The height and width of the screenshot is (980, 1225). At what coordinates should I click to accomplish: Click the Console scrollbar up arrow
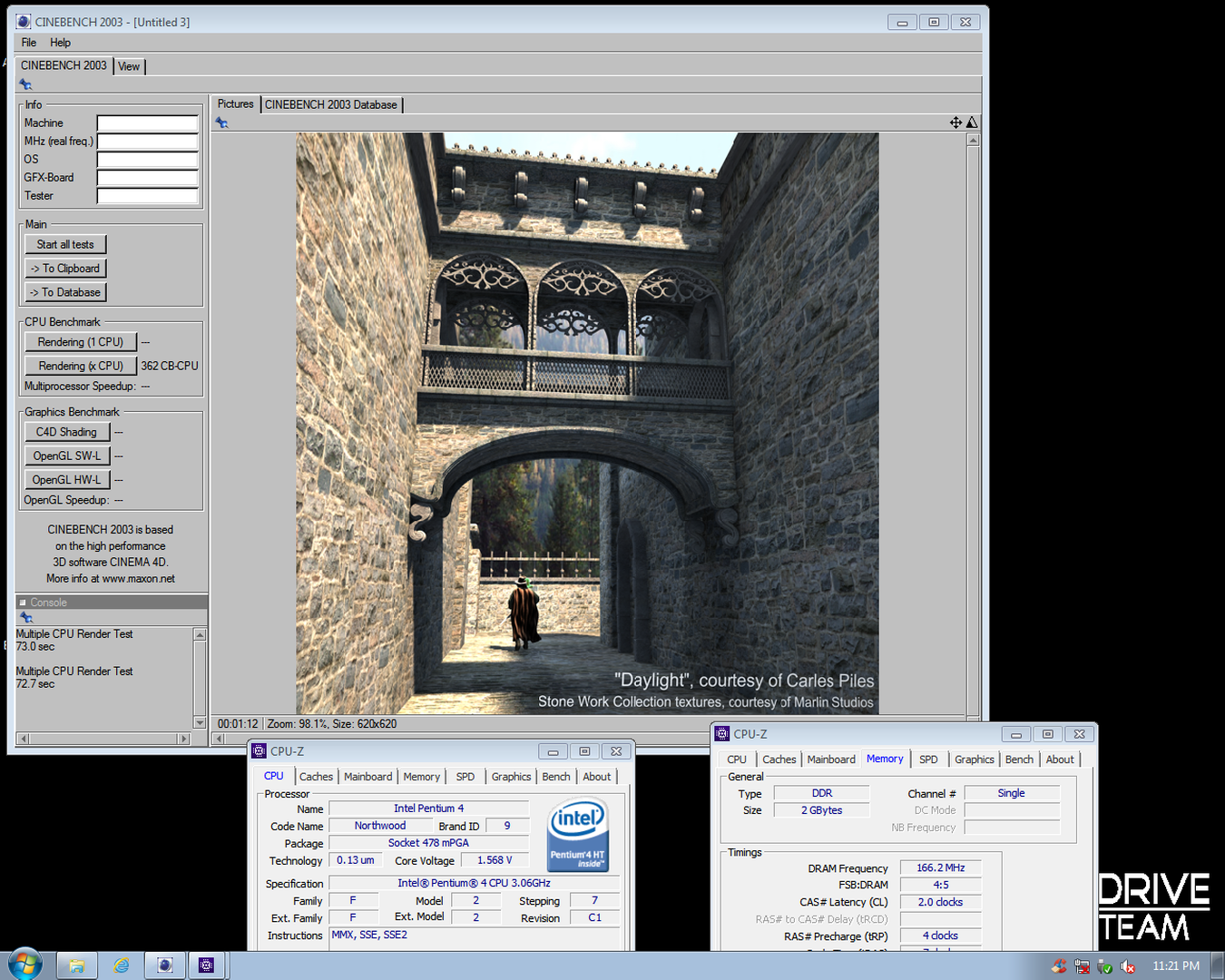pyautogui.click(x=200, y=634)
